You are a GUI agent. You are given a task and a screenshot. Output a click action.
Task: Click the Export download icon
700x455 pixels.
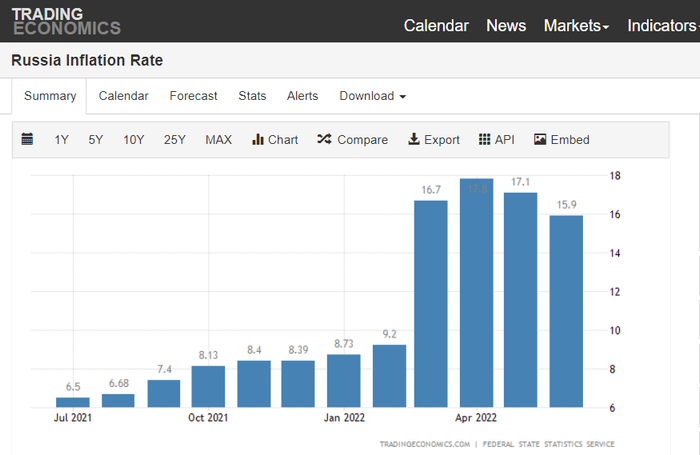click(414, 140)
